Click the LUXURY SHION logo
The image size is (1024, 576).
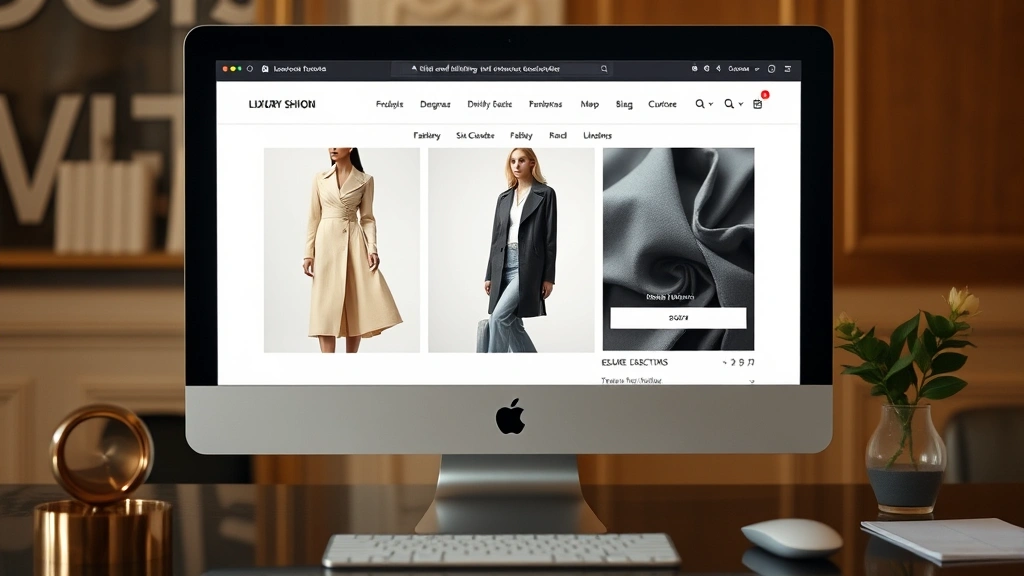(283, 103)
